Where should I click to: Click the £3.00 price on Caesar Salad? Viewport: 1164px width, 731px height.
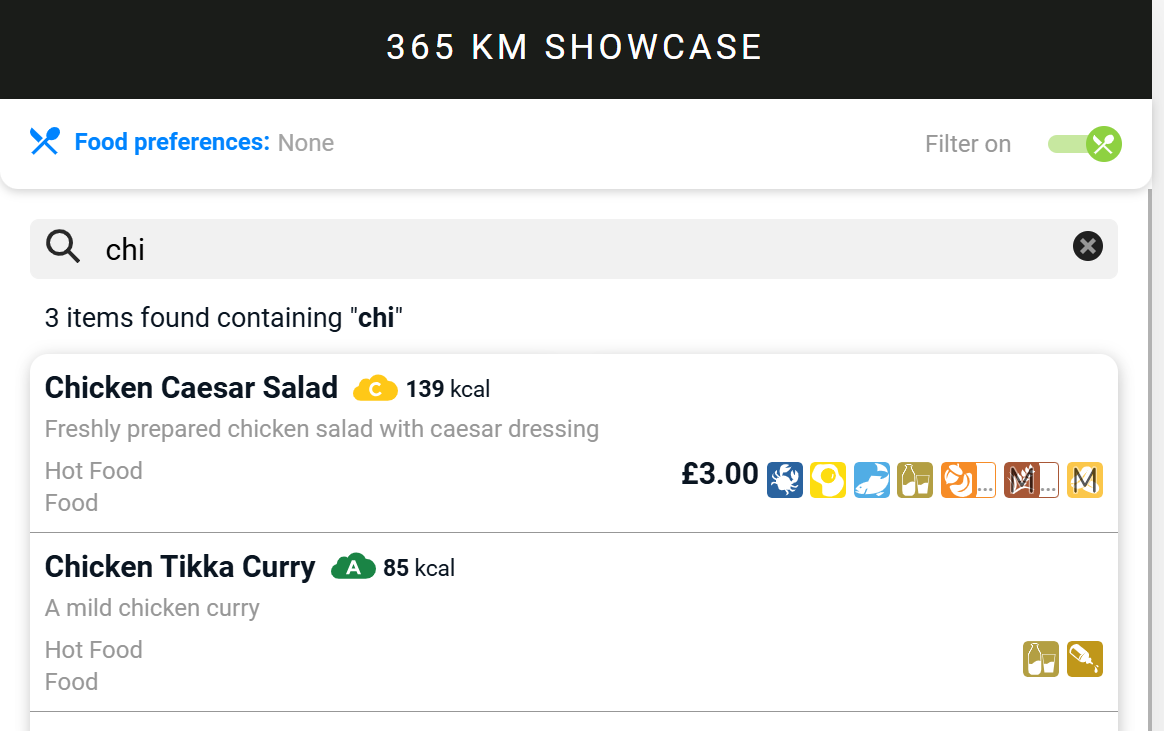point(720,475)
